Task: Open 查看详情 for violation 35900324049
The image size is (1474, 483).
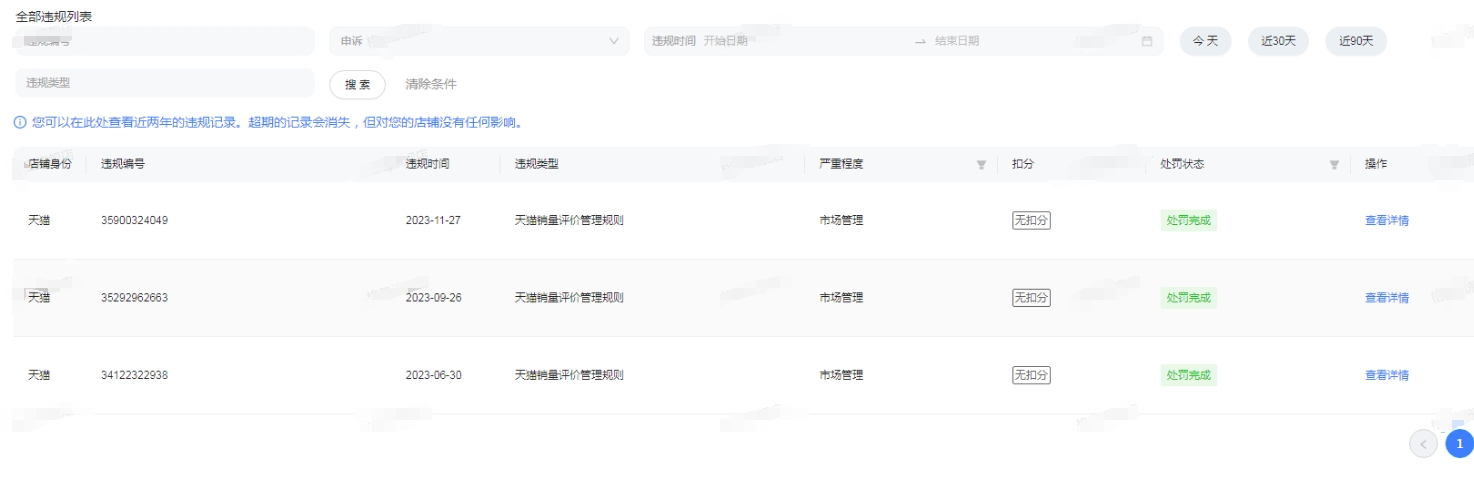Action: [x=1387, y=221]
